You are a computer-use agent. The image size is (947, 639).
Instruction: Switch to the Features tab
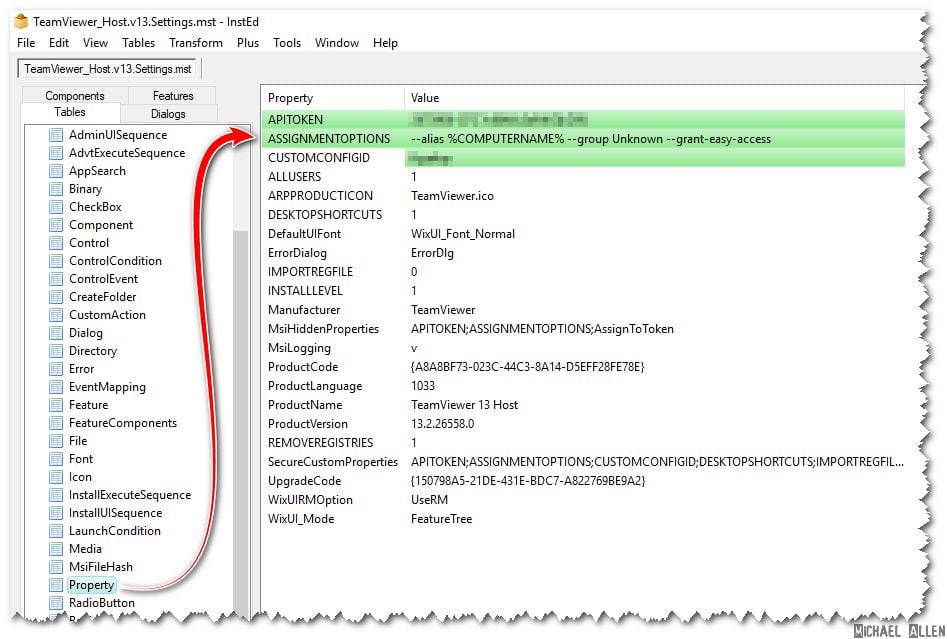(x=173, y=95)
